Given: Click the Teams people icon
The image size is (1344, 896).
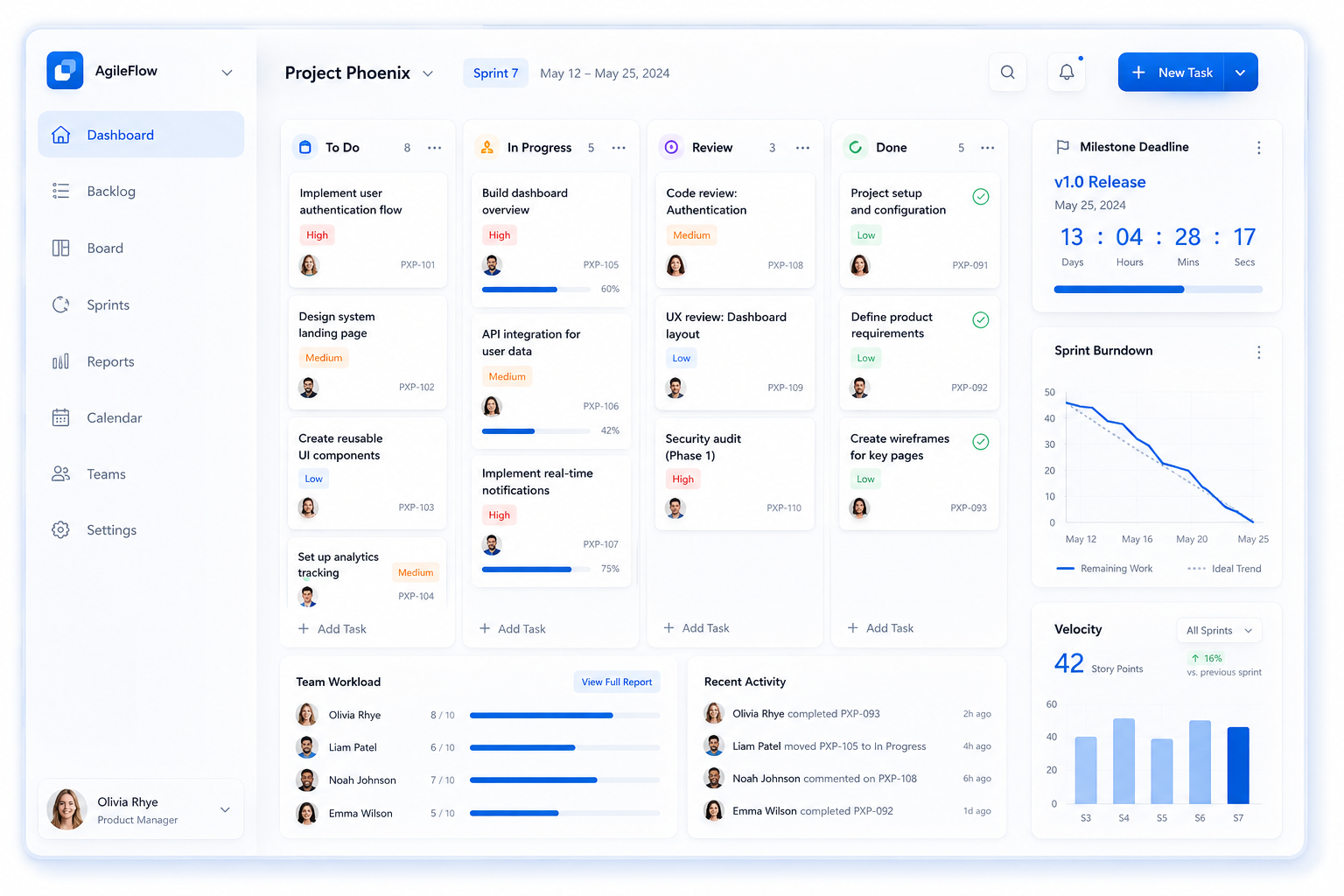Looking at the screenshot, I should click(61, 473).
